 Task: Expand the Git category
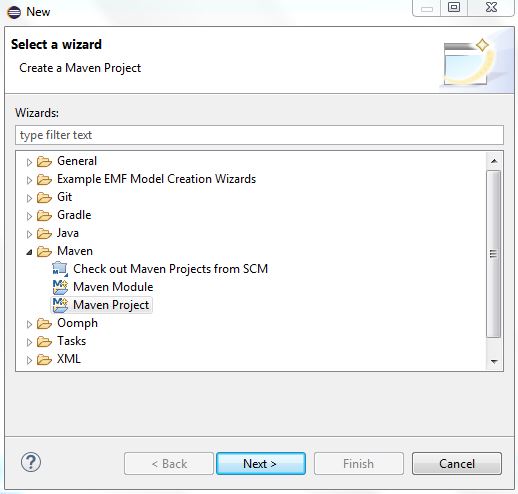(x=29, y=198)
